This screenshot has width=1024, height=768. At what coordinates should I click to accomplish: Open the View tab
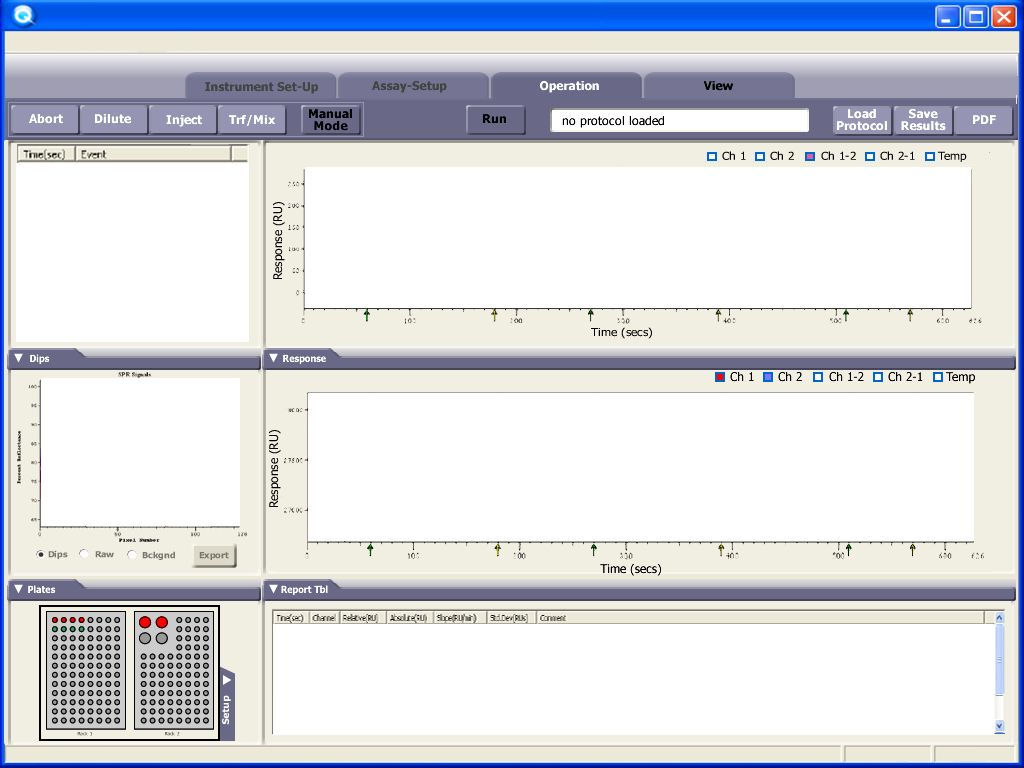pos(718,86)
